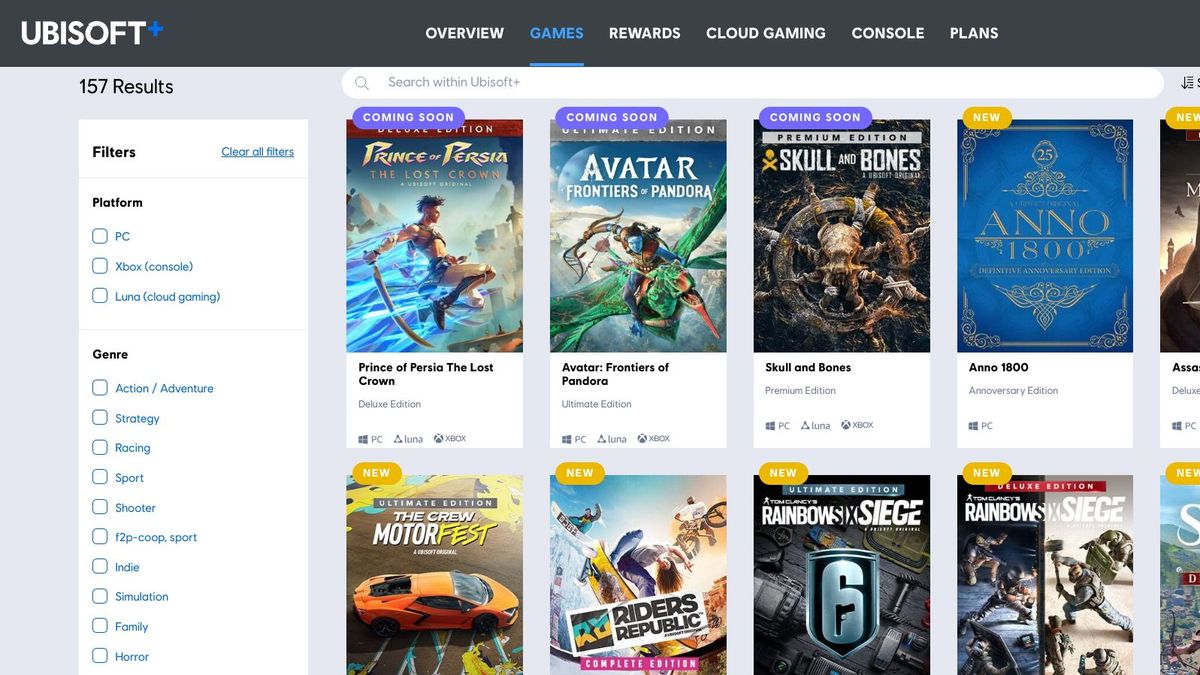Image resolution: width=1200 pixels, height=675 pixels.
Task: Open the Skull and Bones game title
Action: pyautogui.click(x=807, y=367)
